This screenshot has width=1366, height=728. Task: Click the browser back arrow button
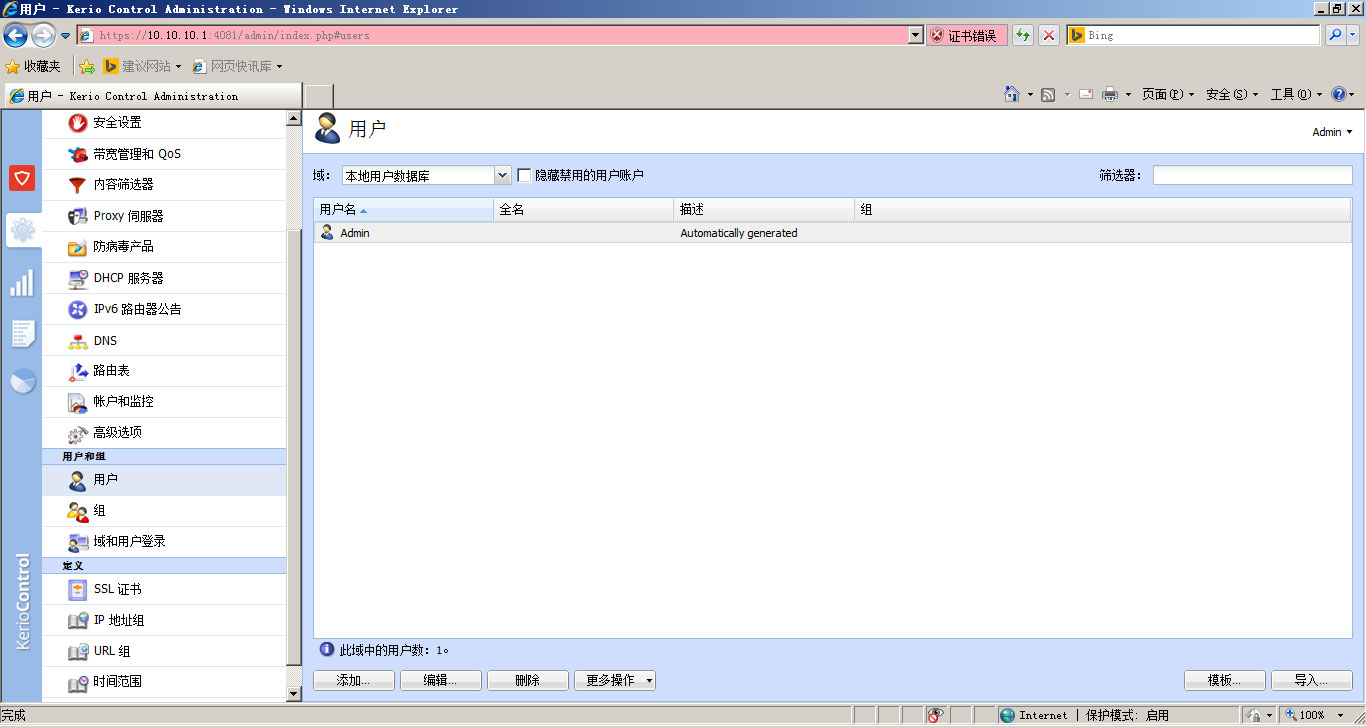click(15, 36)
